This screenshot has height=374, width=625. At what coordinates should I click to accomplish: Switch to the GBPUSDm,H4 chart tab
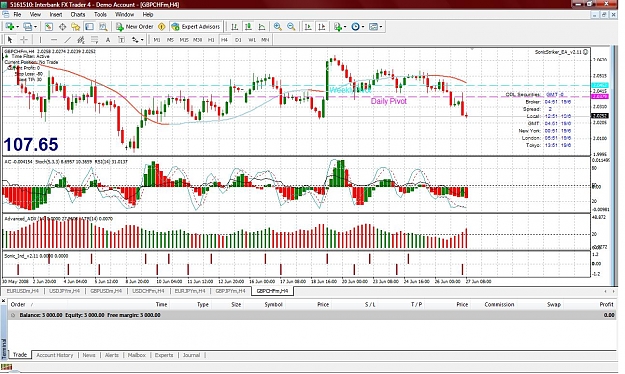106,291
